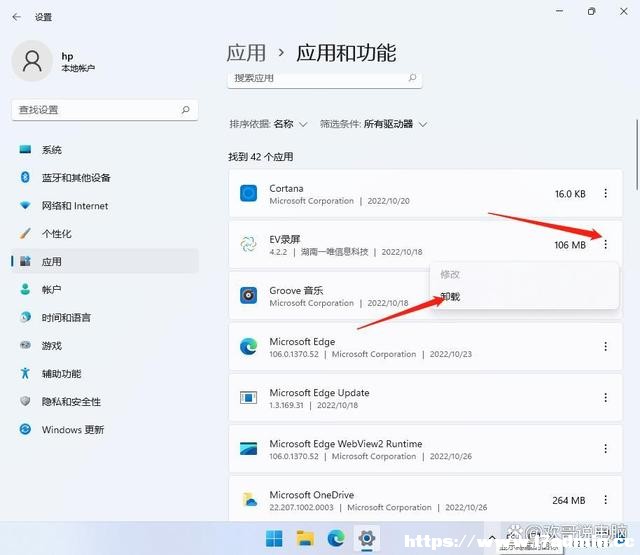This screenshot has width=640, height=555.
Task: Click the search icon in apps search box
Action: pos(412,78)
